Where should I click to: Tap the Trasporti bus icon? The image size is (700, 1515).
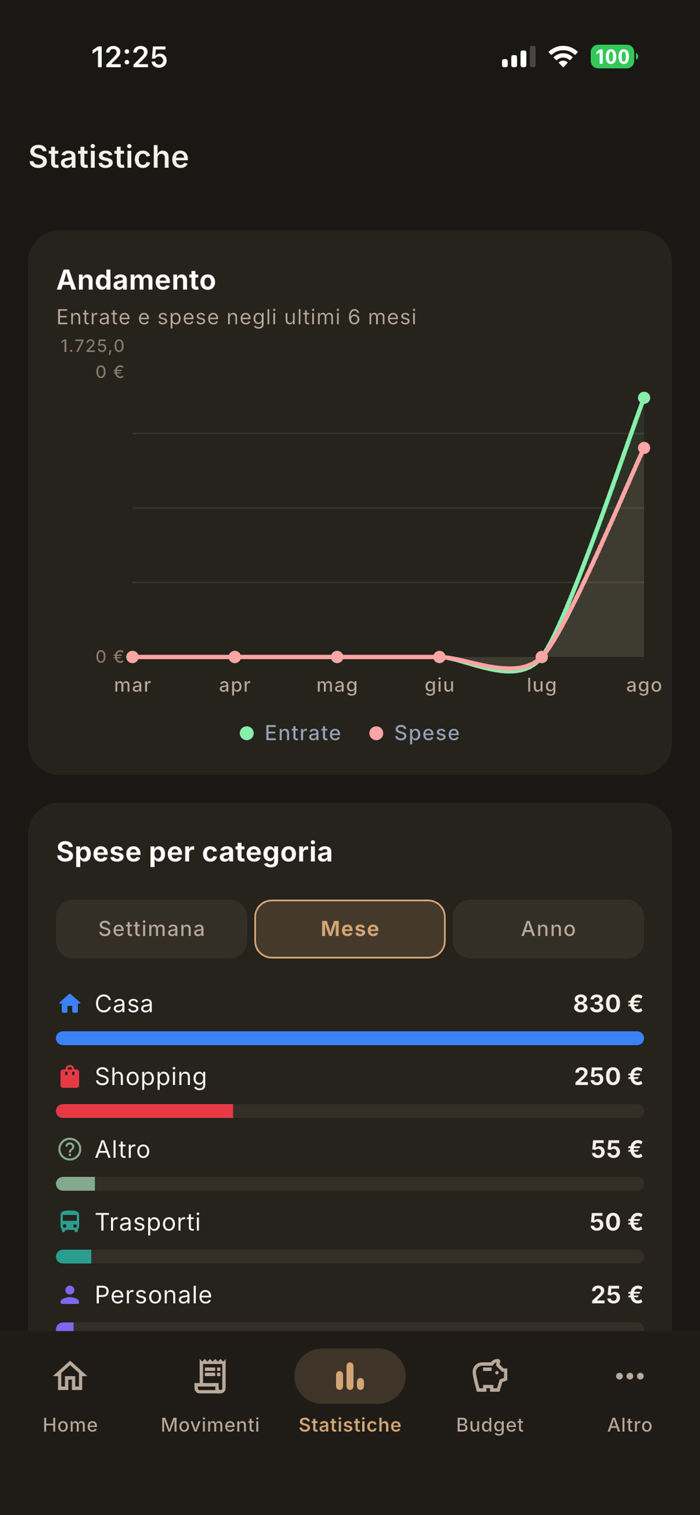click(x=69, y=1222)
